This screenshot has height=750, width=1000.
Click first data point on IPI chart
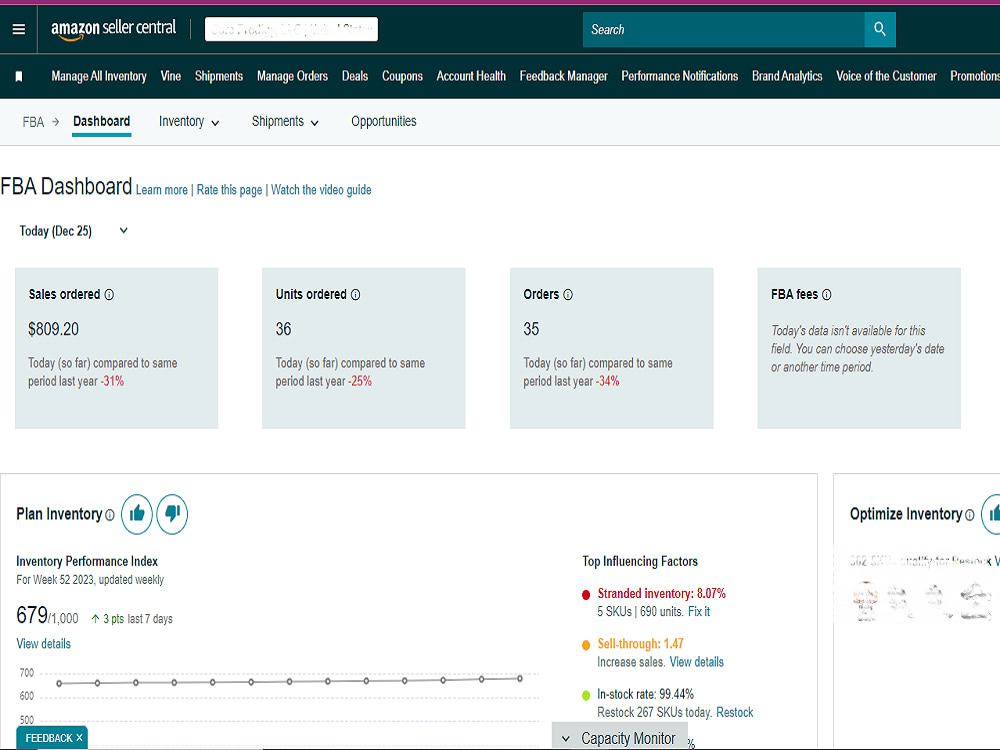59,684
